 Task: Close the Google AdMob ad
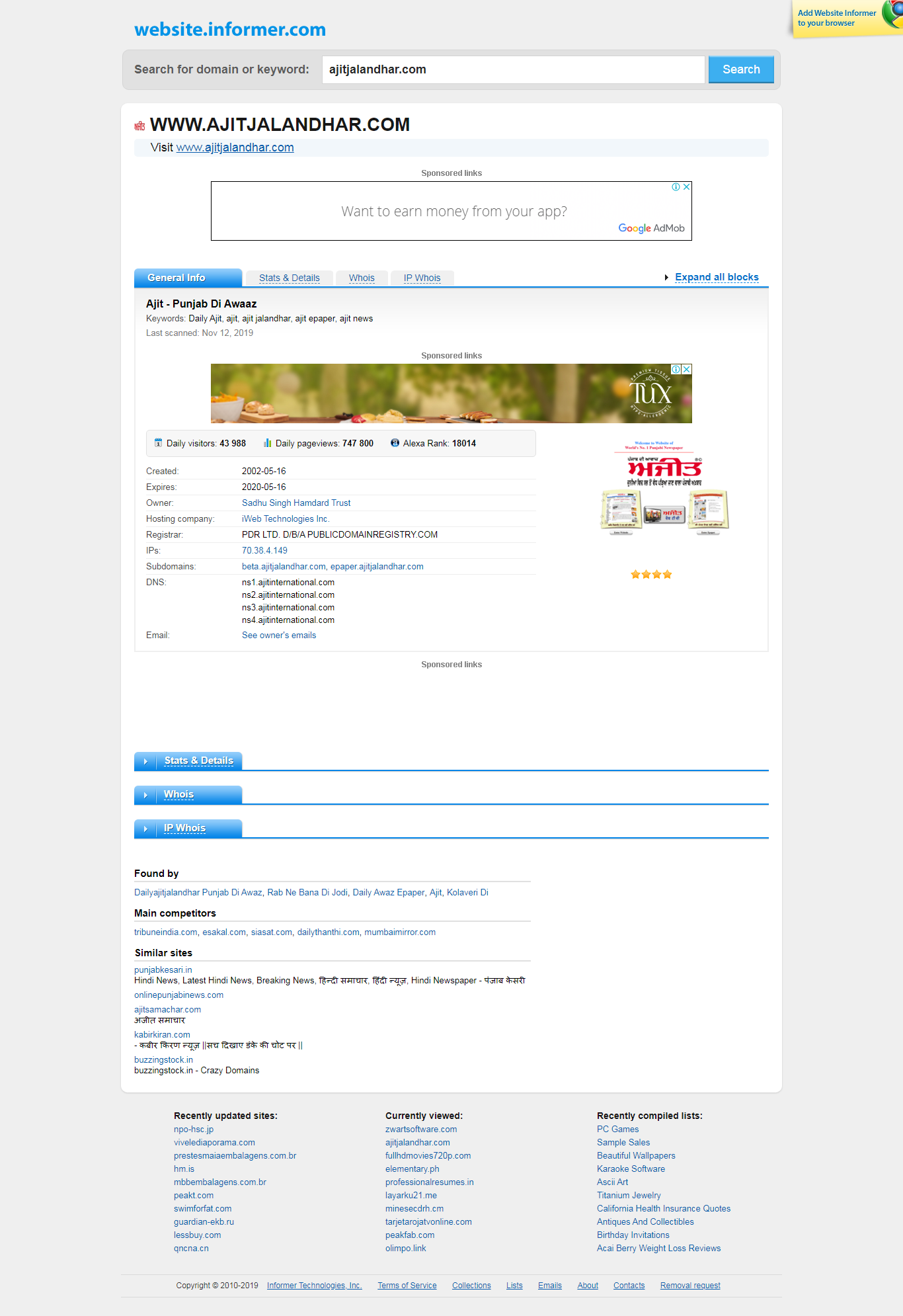coord(687,187)
